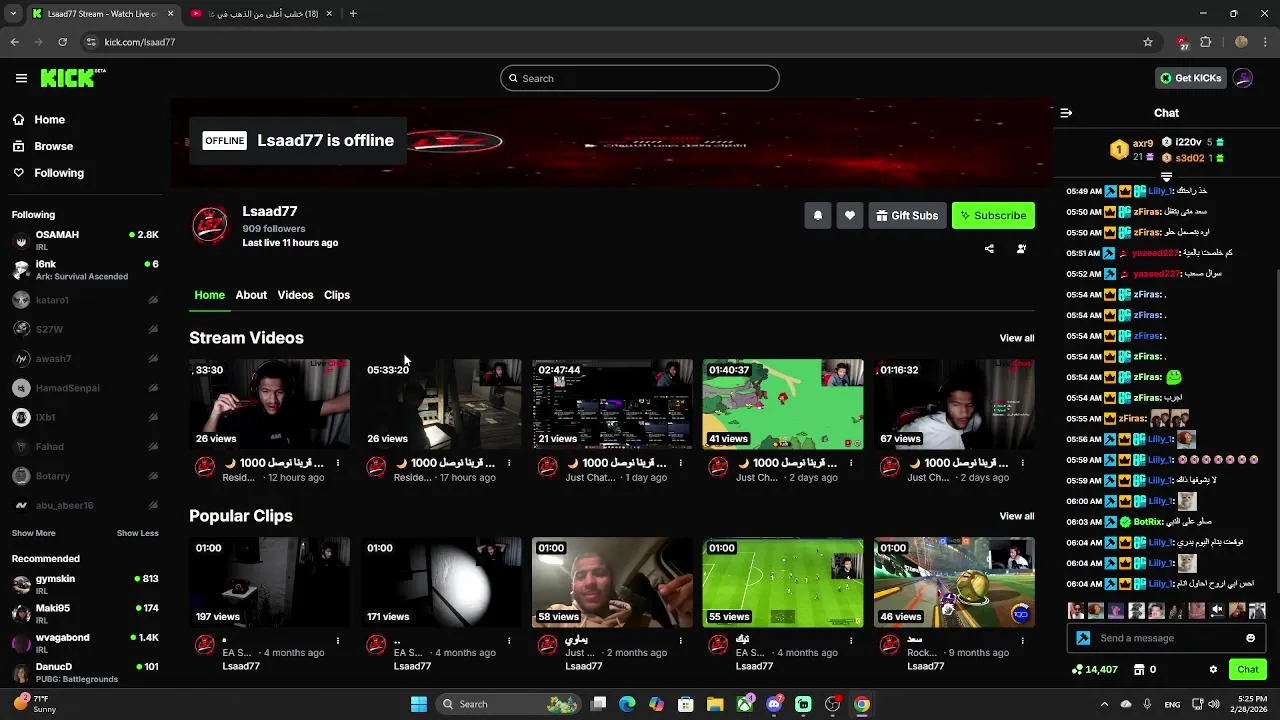Image resolution: width=1280 pixels, height=720 pixels.
Task: Click the Gift Subs button
Action: tap(907, 215)
